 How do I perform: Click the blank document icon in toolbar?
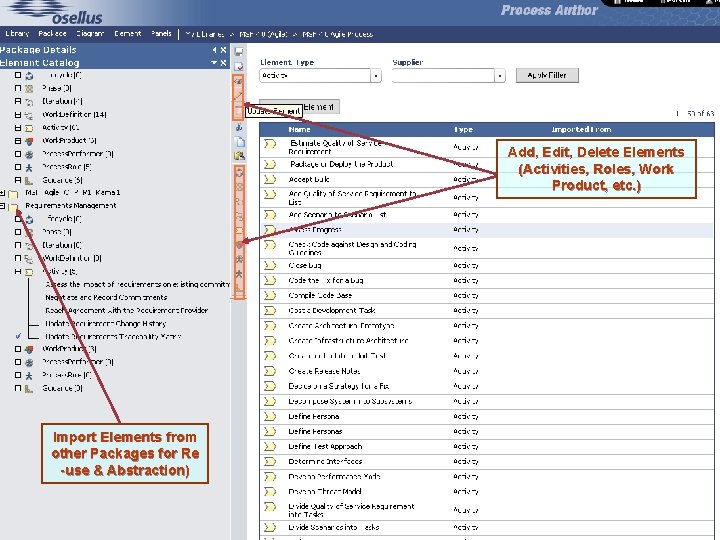pos(239,142)
